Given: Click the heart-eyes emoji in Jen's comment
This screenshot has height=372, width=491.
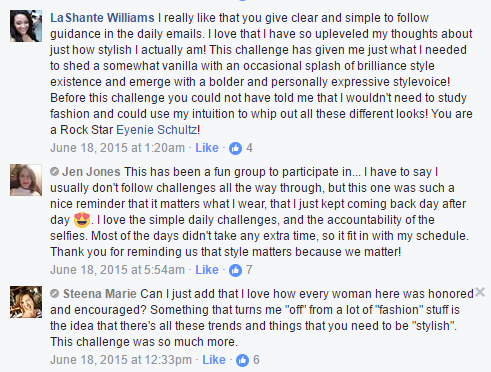Looking at the screenshot, I should 82,220.
